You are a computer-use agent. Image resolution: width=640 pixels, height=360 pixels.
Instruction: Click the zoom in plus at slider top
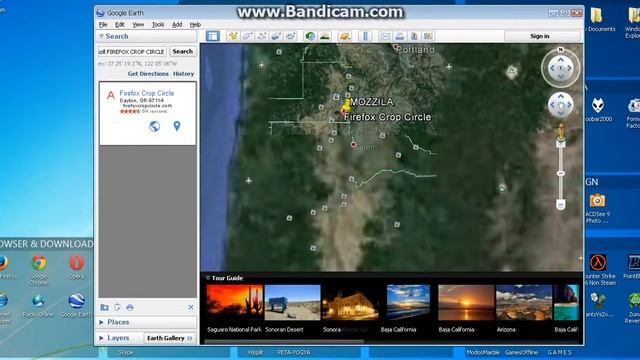point(561,143)
